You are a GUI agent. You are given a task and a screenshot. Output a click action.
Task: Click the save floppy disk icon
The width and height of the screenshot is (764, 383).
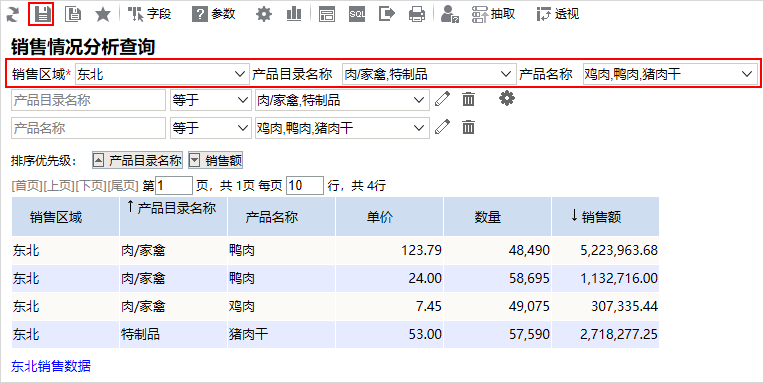tap(41, 14)
